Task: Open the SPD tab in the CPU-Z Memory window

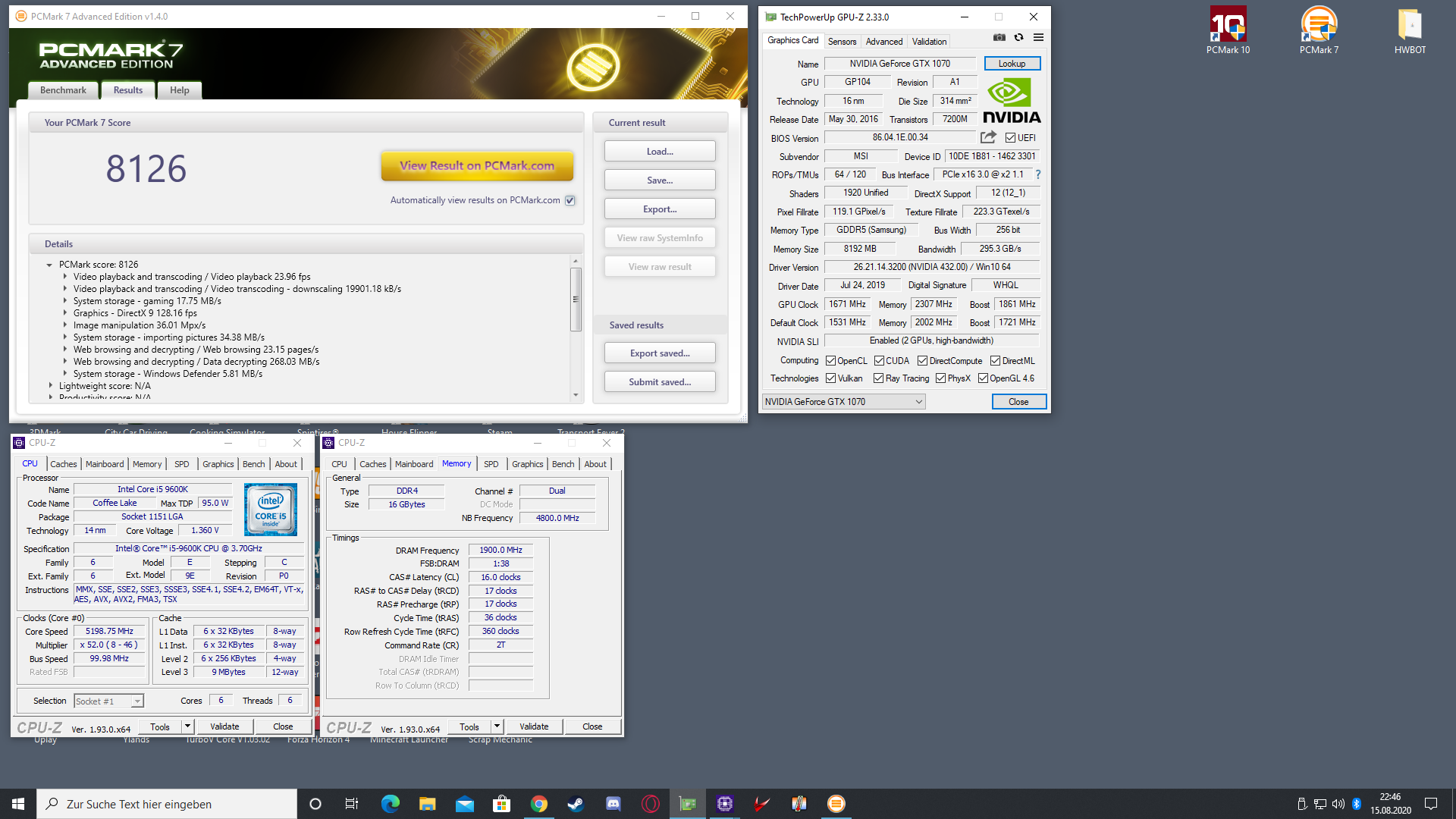Action: pyautogui.click(x=491, y=464)
